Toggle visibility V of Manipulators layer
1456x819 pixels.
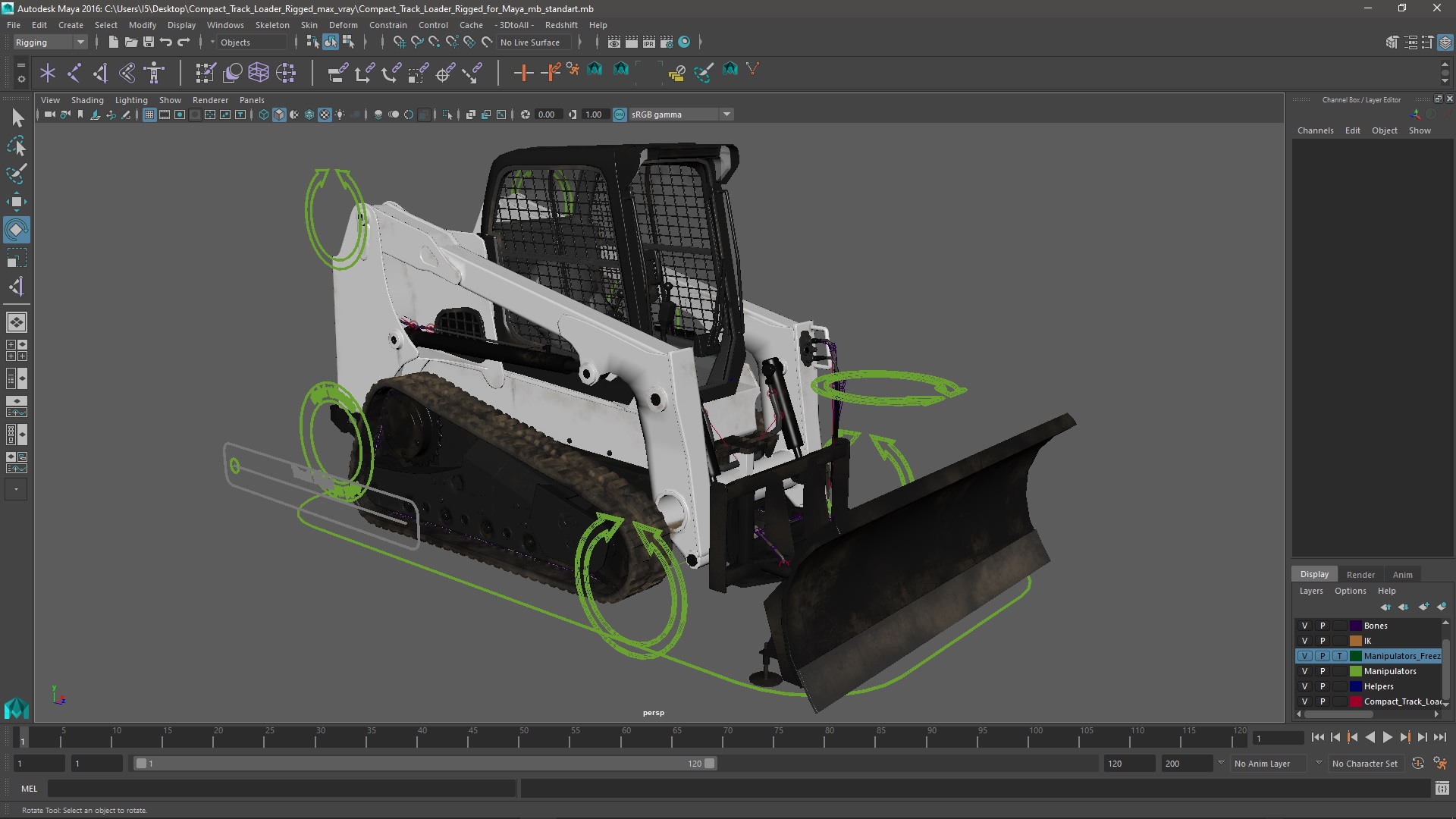[1304, 671]
